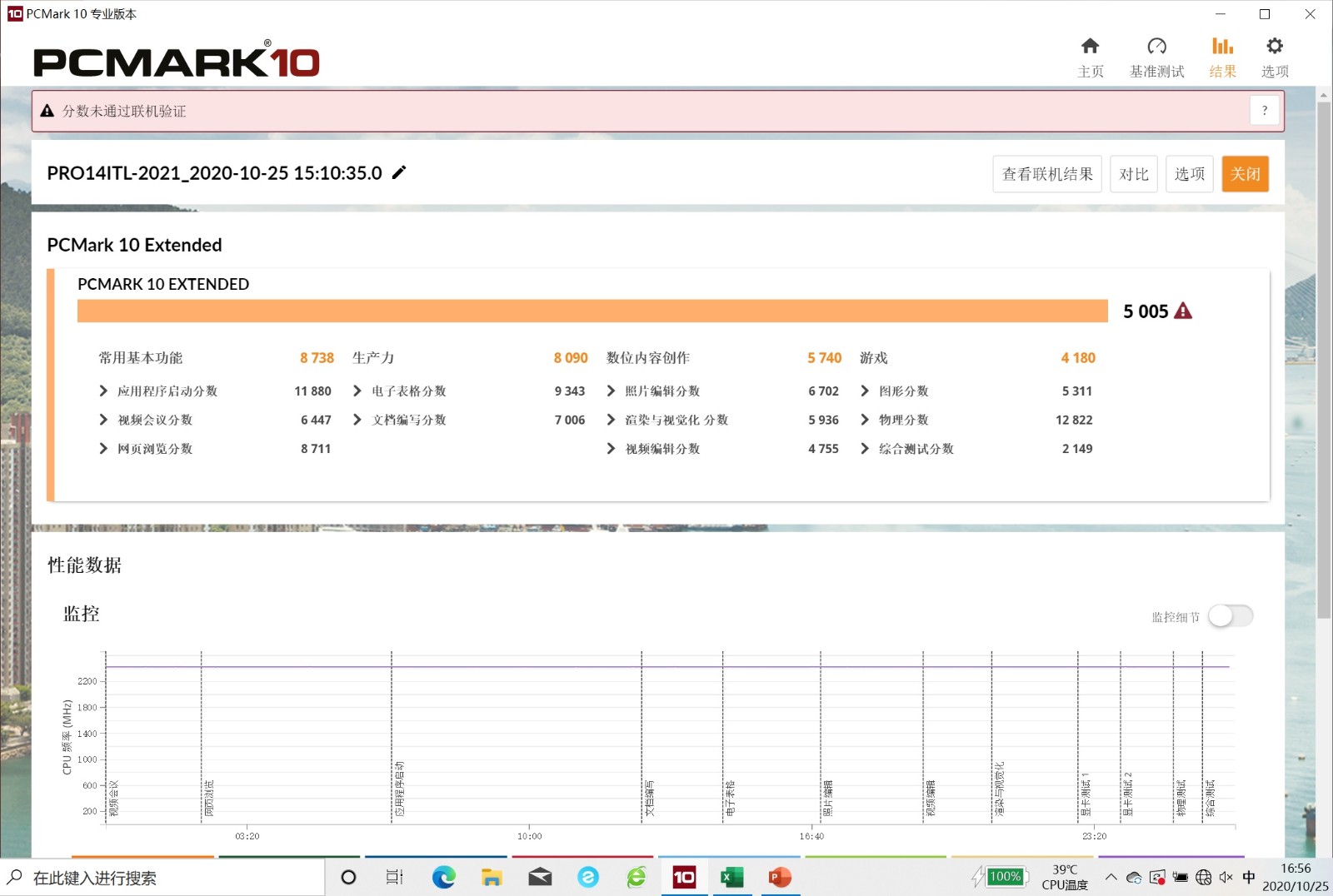
Task: Click the 渲染与视觉化 marker on monitoring chart
Action: (999, 788)
